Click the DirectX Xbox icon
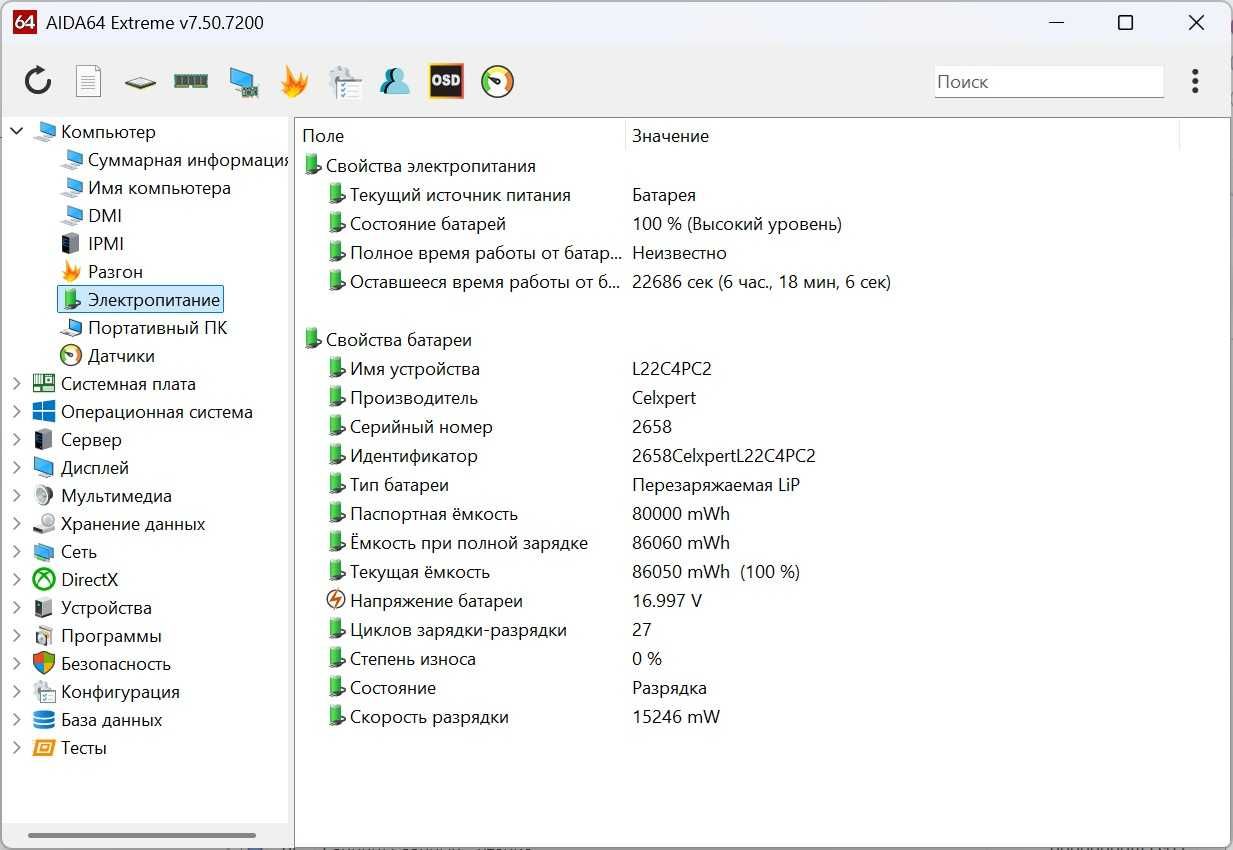Image resolution: width=1233 pixels, height=850 pixels. click(43, 579)
